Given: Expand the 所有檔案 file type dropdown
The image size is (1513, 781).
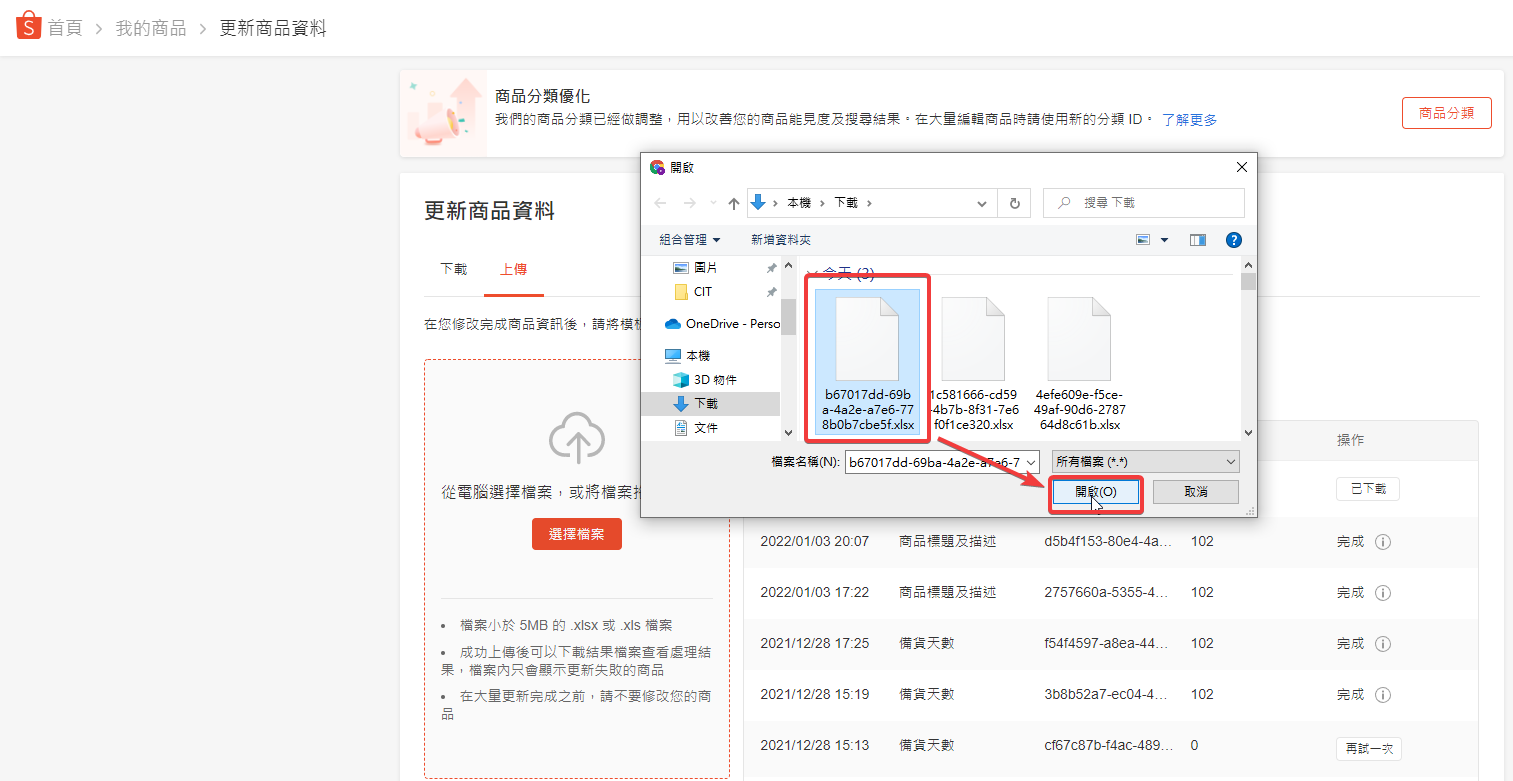Looking at the screenshot, I should coord(1230,462).
